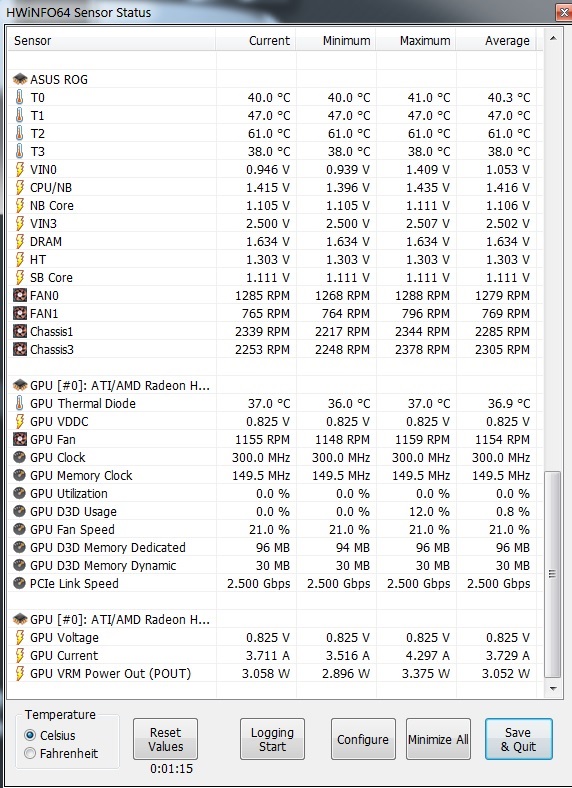Click the ASUS ROG chip icon
Viewport: 572px width, 788px height.
coord(20,79)
